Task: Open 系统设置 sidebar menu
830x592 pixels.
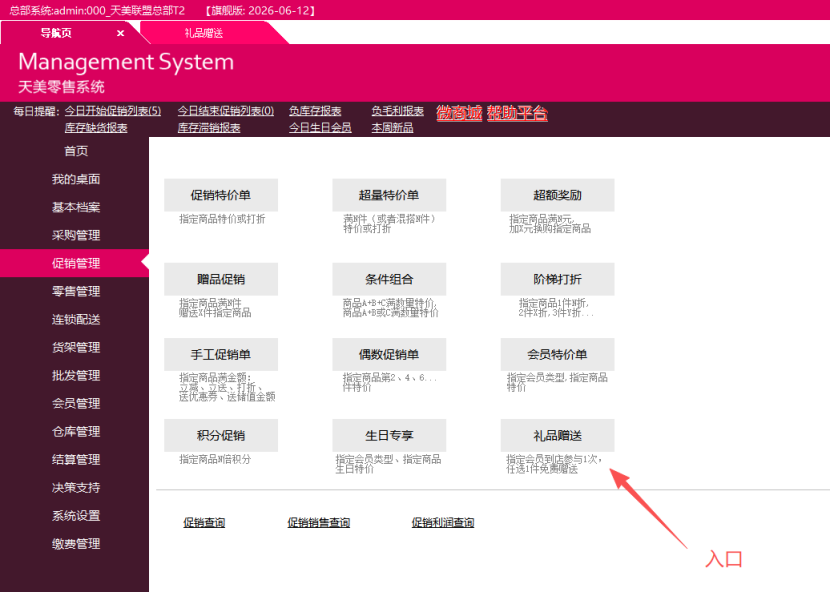Action: click(x=76, y=516)
